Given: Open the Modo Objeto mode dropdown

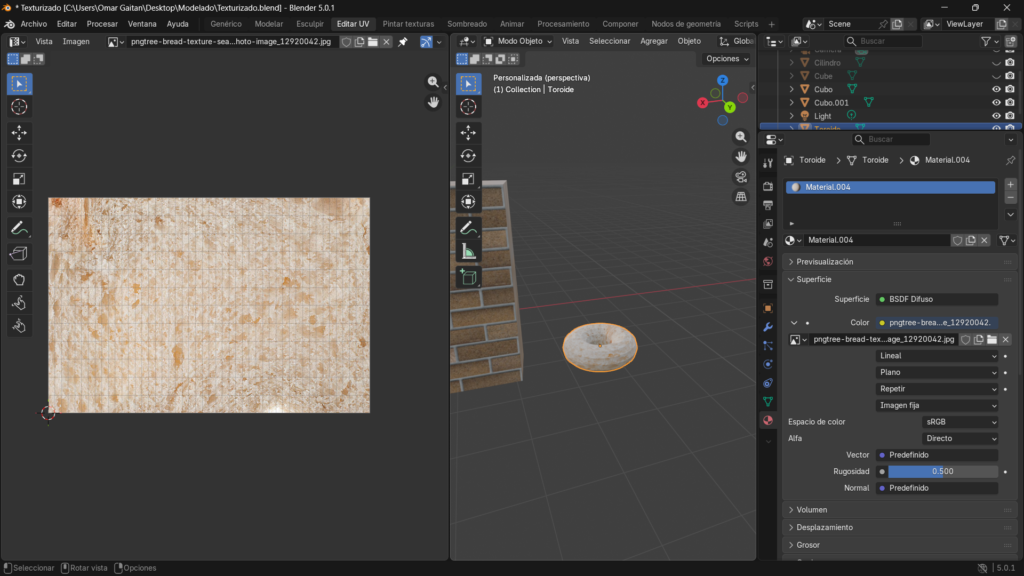Looking at the screenshot, I should click(517, 41).
